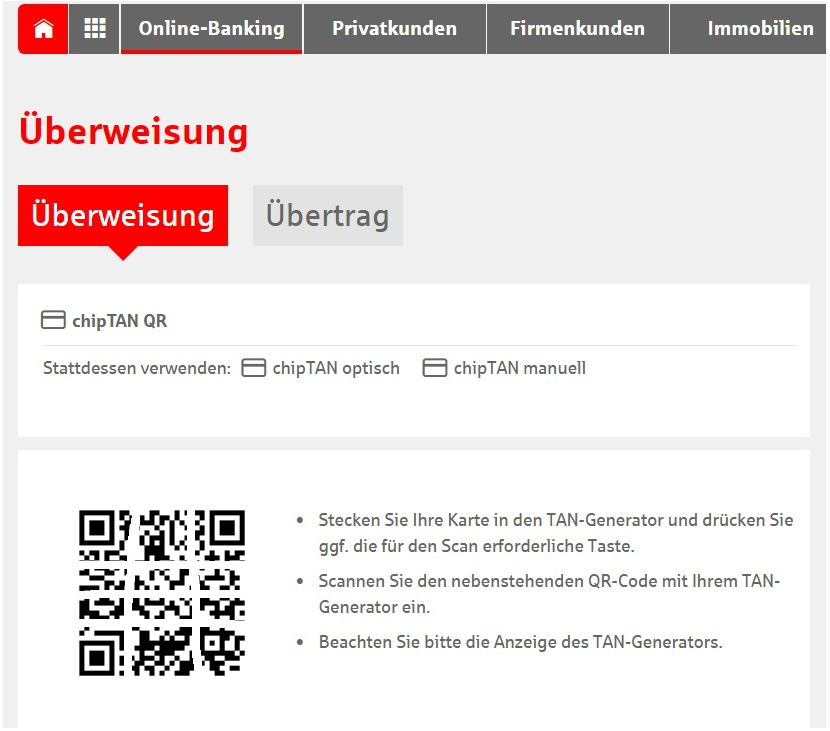This screenshot has width=830, height=731.
Task: Open the Online-Banking menu
Action: point(211,29)
